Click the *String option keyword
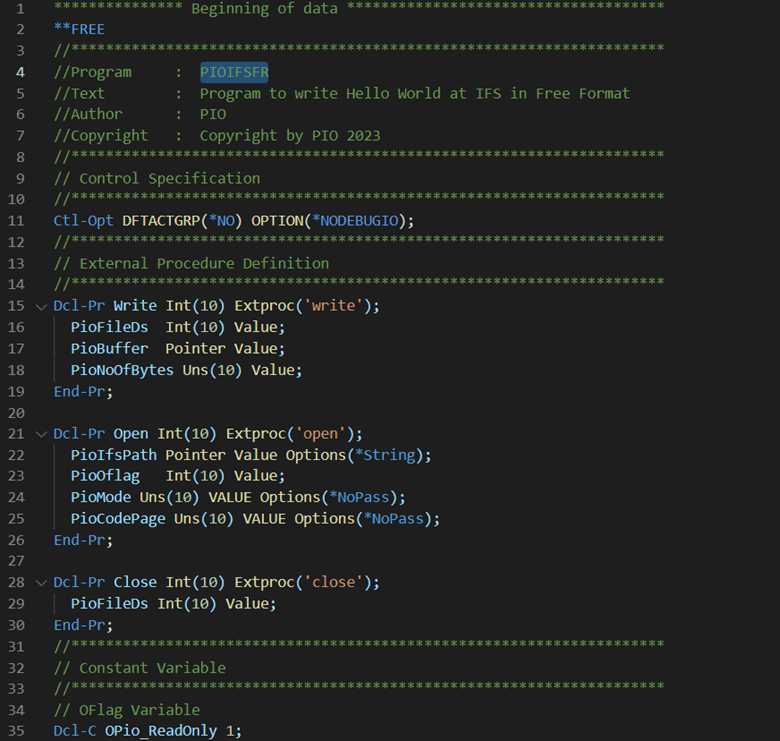Image resolution: width=780 pixels, height=741 pixels. point(385,455)
